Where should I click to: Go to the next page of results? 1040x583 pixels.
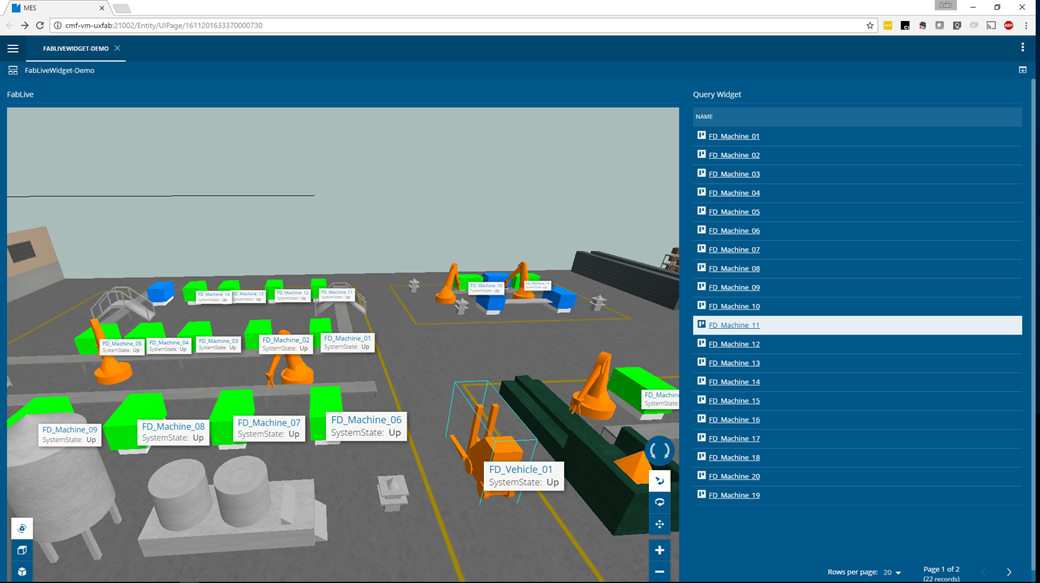[1009, 572]
